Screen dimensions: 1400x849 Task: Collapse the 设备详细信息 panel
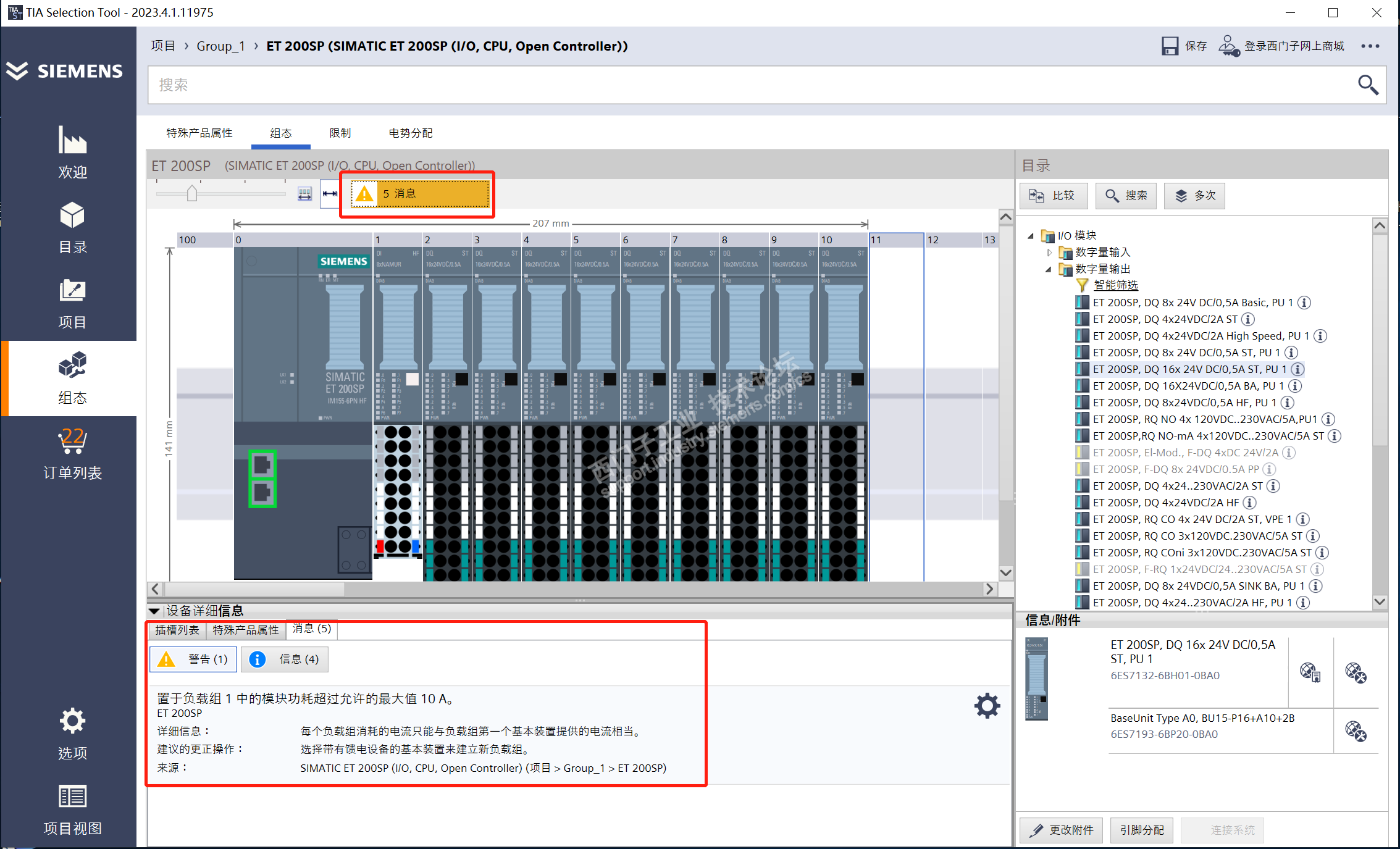pyautogui.click(x=154, y=611)
